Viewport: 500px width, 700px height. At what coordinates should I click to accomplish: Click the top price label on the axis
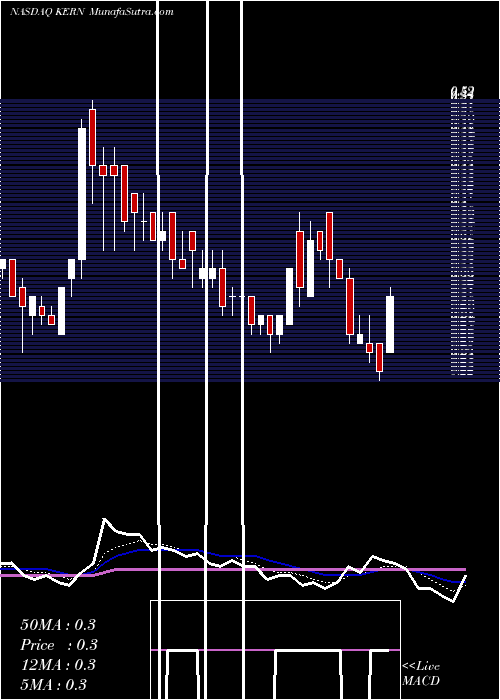click(462, 92)
